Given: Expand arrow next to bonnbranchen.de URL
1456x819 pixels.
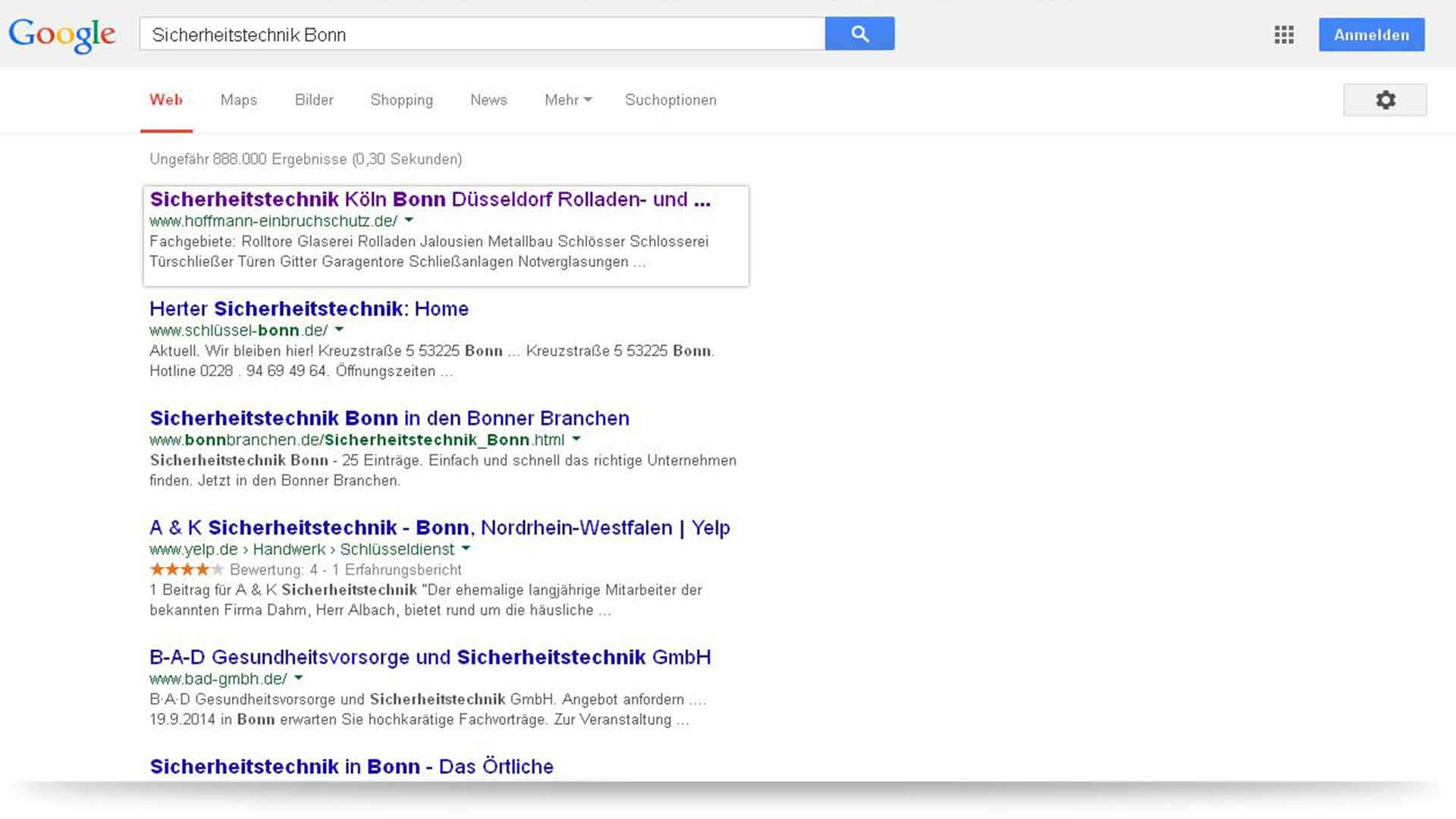Looking at the screenshot, I should tap(576, 439).
